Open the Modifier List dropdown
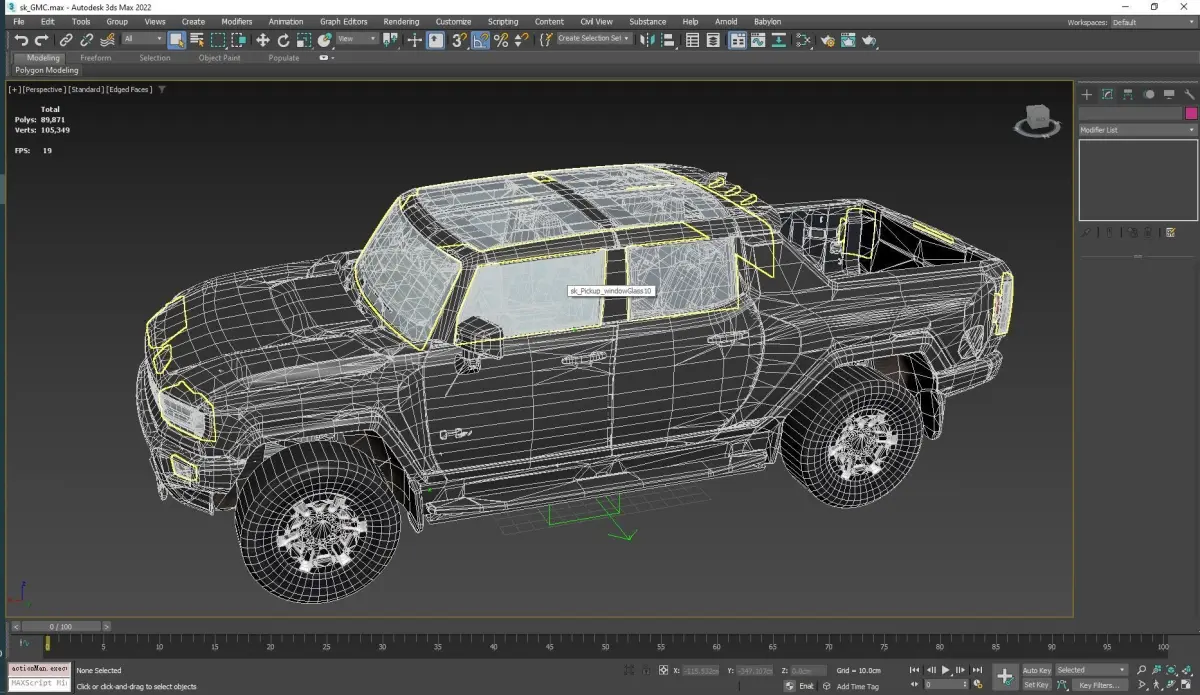Viewport: 1200px width, 695px height. coord(1137,130)
